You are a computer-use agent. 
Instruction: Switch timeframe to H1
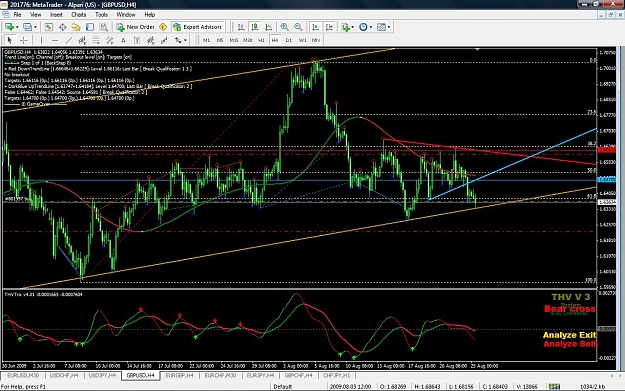point(261,40)
